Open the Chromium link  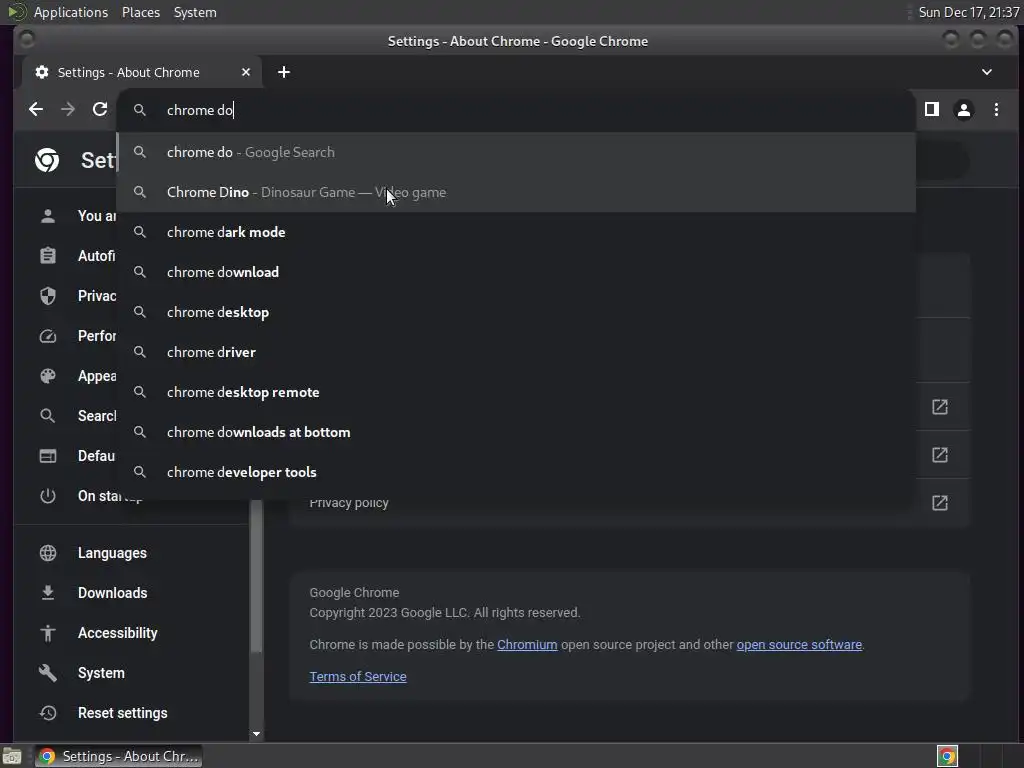[x=527, y=645]
